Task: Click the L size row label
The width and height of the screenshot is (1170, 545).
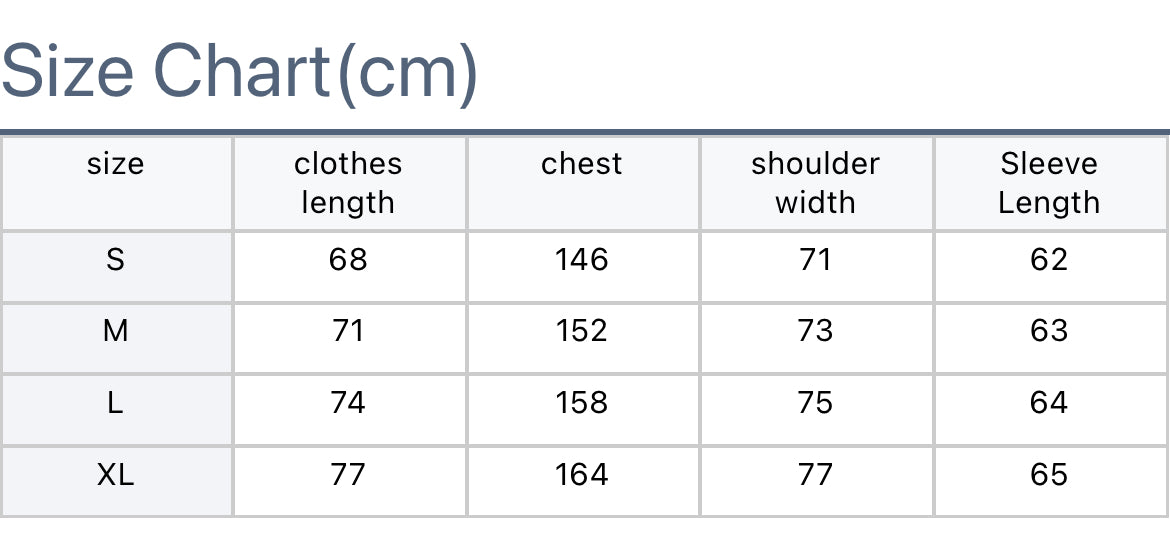Action: (116, 403)
